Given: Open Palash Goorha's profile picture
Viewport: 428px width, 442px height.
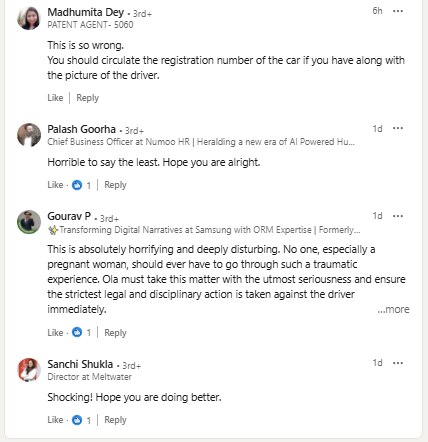Looking at the screenshot, I should coord(29,135).
